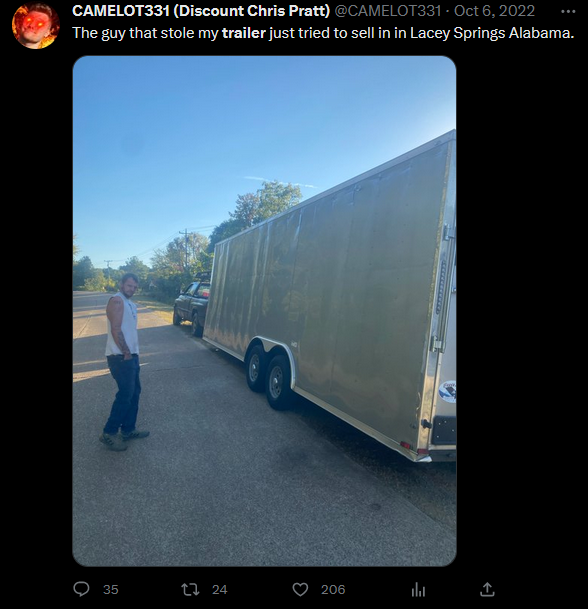Click the pickup truck in the photo

click(192, 305)
